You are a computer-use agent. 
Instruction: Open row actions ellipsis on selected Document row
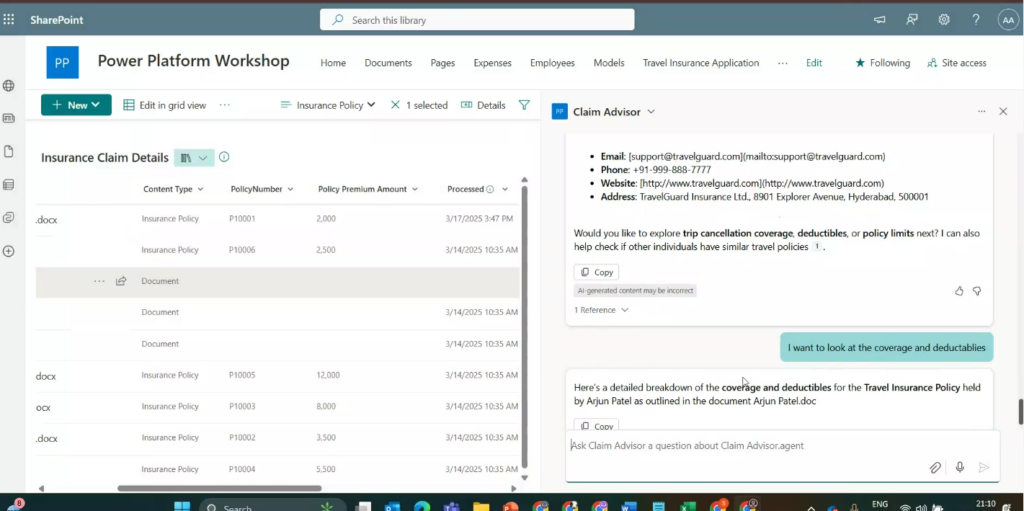[99, 281]
